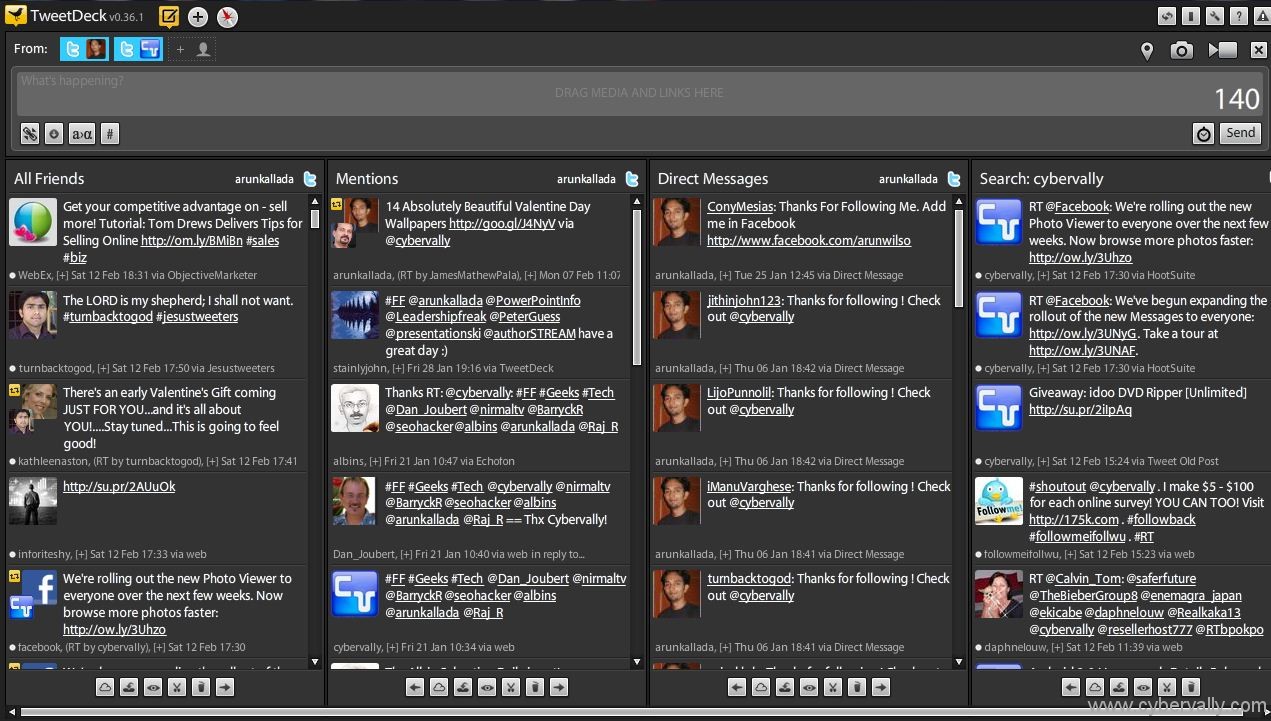Click scroll-up arrow of All Friends column

coord(315,202)
